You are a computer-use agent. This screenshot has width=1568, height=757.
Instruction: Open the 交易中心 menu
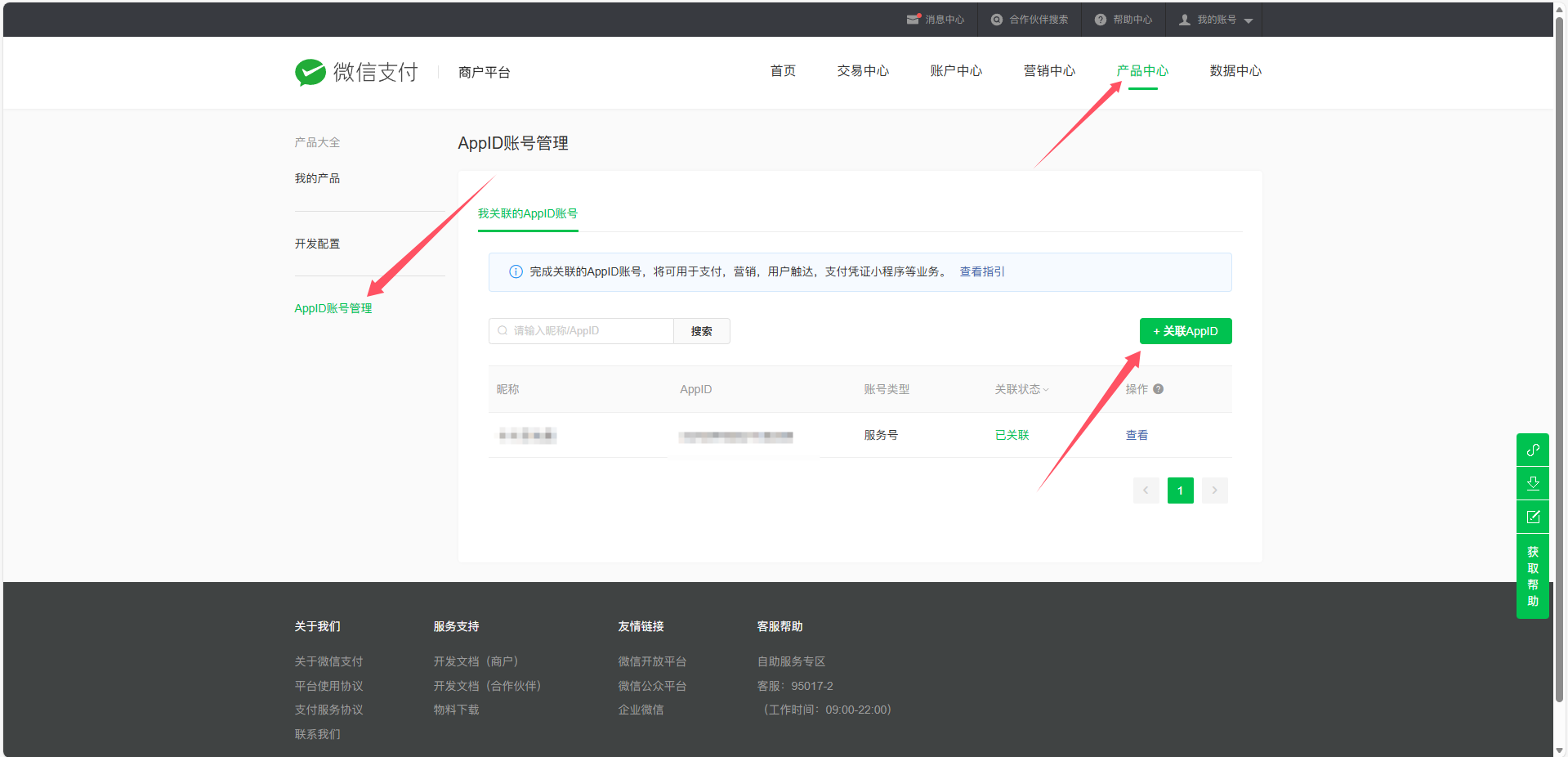pos(862,71)
